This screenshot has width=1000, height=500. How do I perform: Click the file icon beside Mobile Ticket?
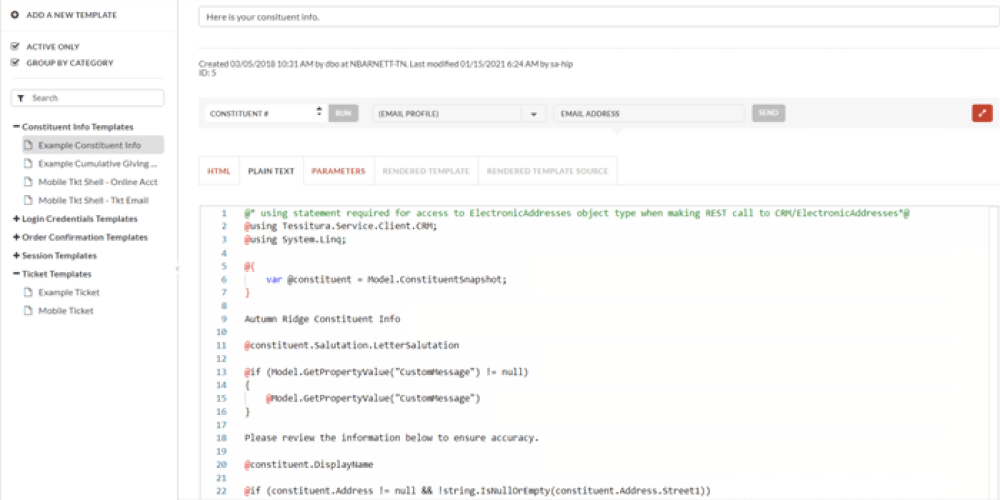coord(29,311)
